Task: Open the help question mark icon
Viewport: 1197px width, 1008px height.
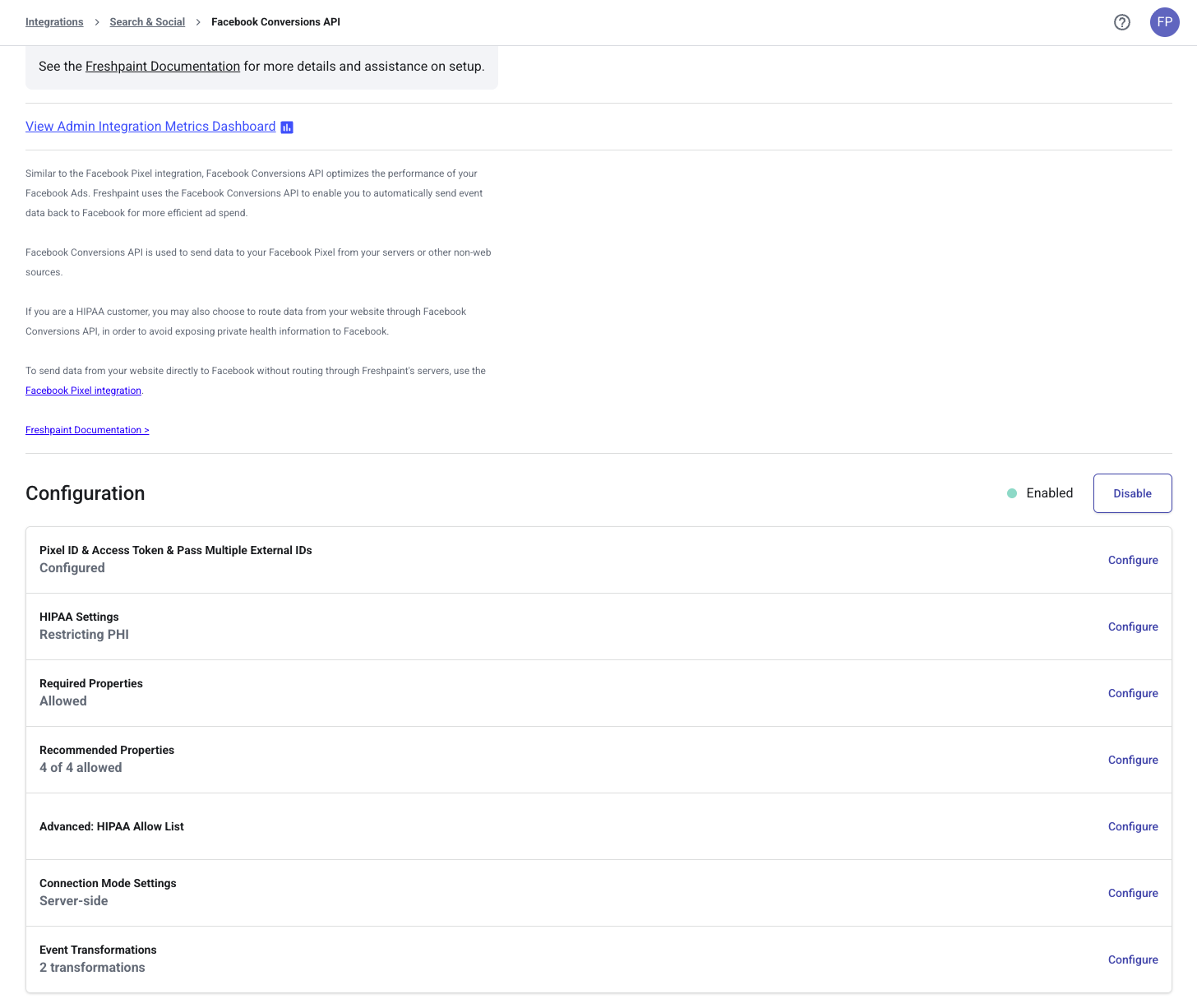Action: tap(1121, 22)
